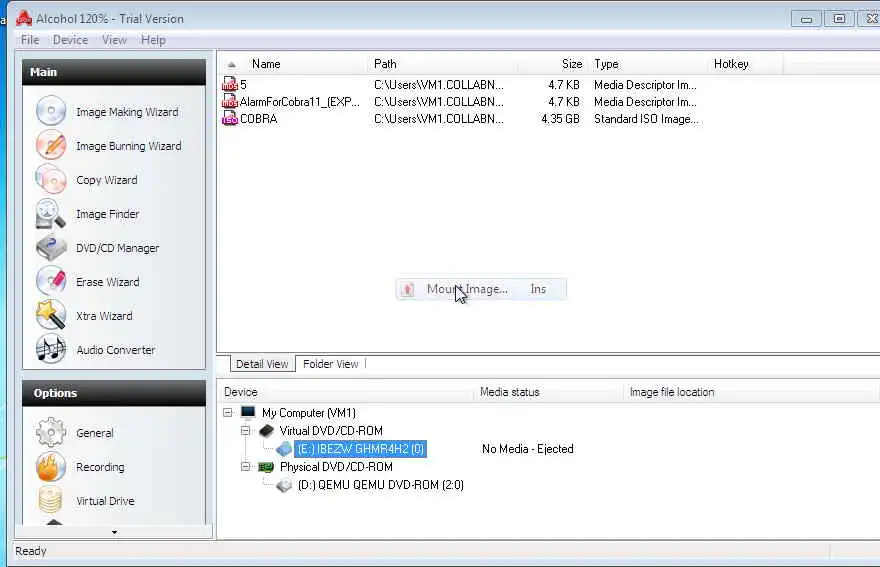Click the D: QEMU DVD-ROM drive icon
Viewport: 880px width, 567px height.
coord(285,485)
